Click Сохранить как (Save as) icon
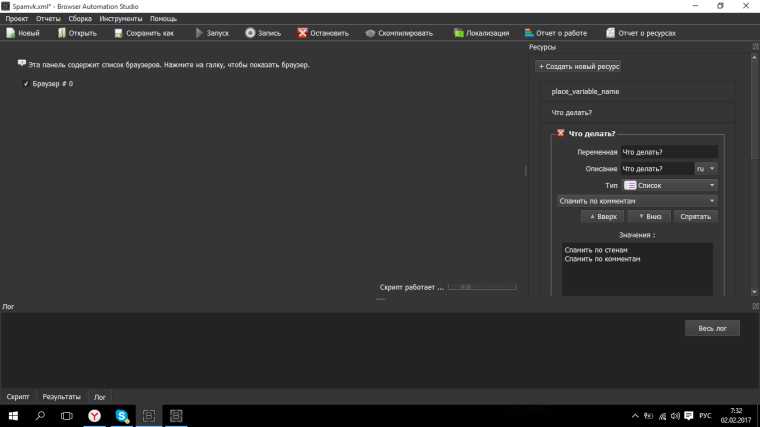Image resolution: width=760 pixels, height=427 pixels. [119, 33]
